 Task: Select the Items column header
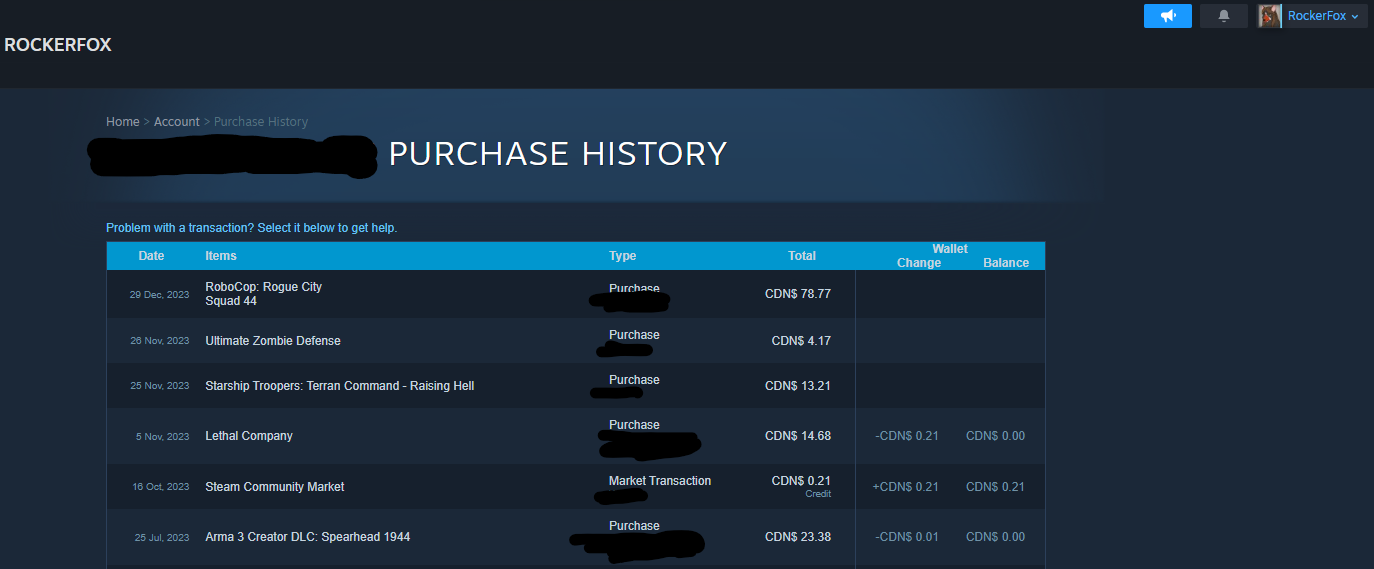[x=221, y=256]
